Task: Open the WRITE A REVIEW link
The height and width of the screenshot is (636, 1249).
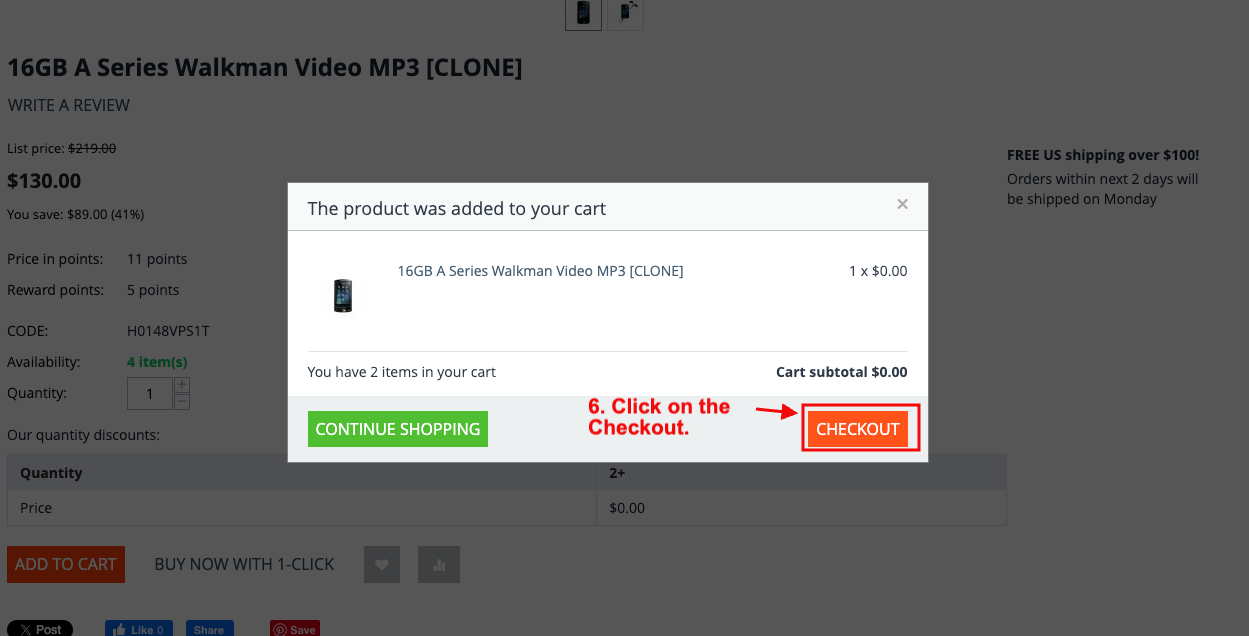Action: pos(69,105)
